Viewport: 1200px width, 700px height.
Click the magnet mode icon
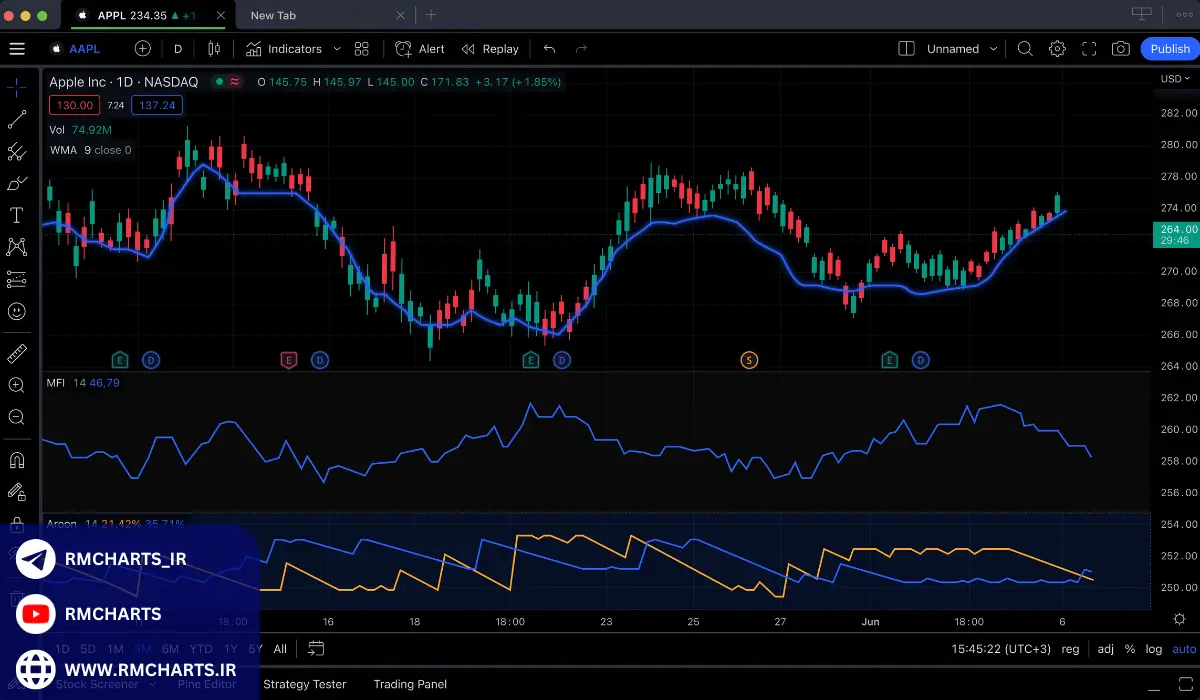[17, 461]
